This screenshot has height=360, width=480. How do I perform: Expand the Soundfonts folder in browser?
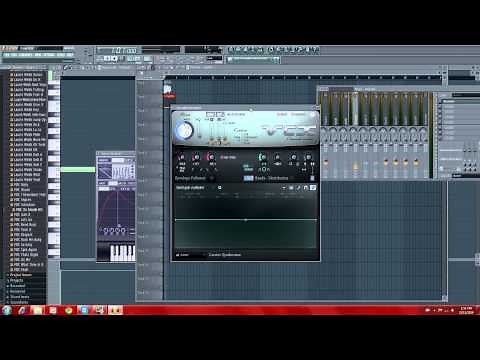(x=19, y=302)
